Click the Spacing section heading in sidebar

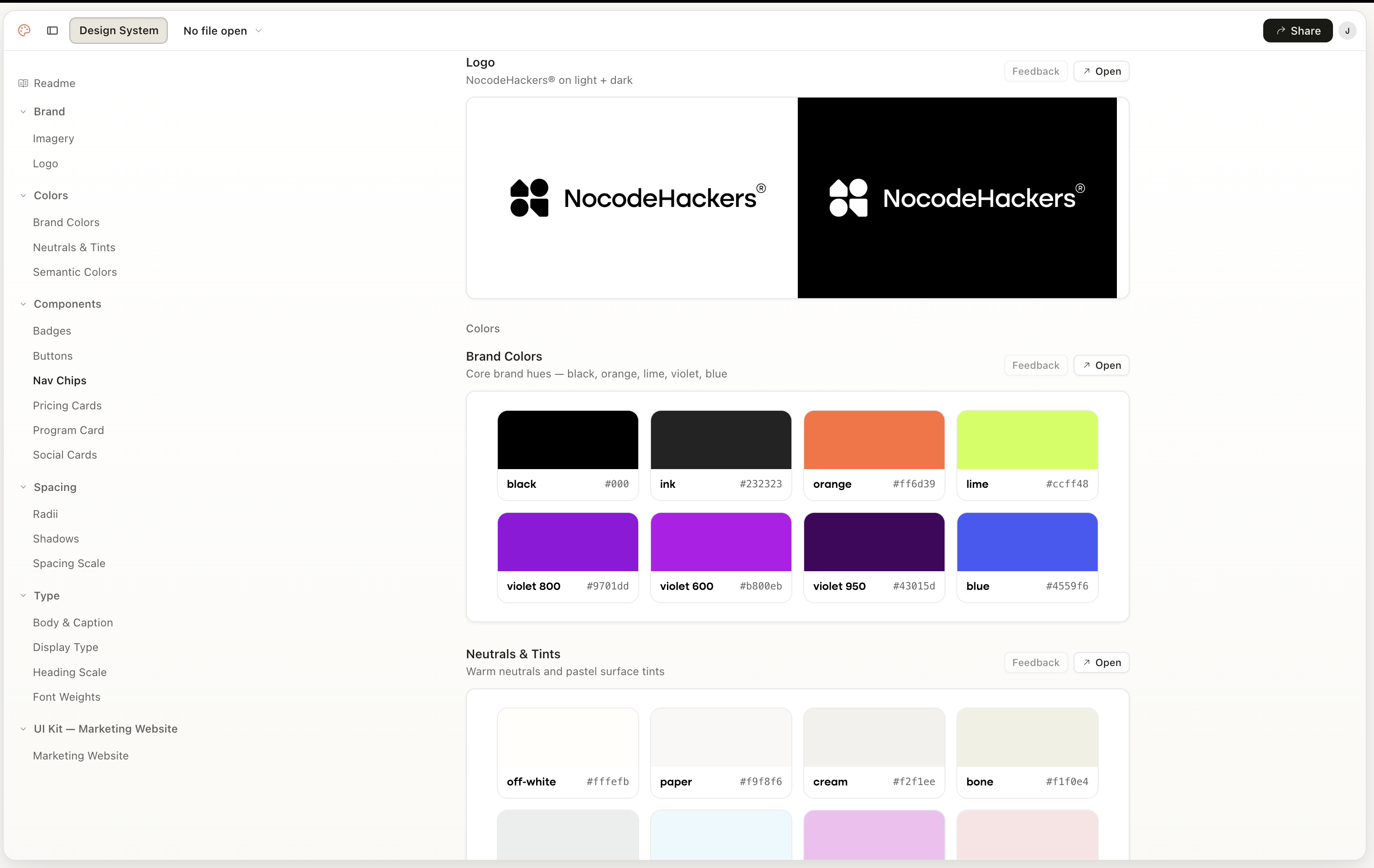pos(55,487)
